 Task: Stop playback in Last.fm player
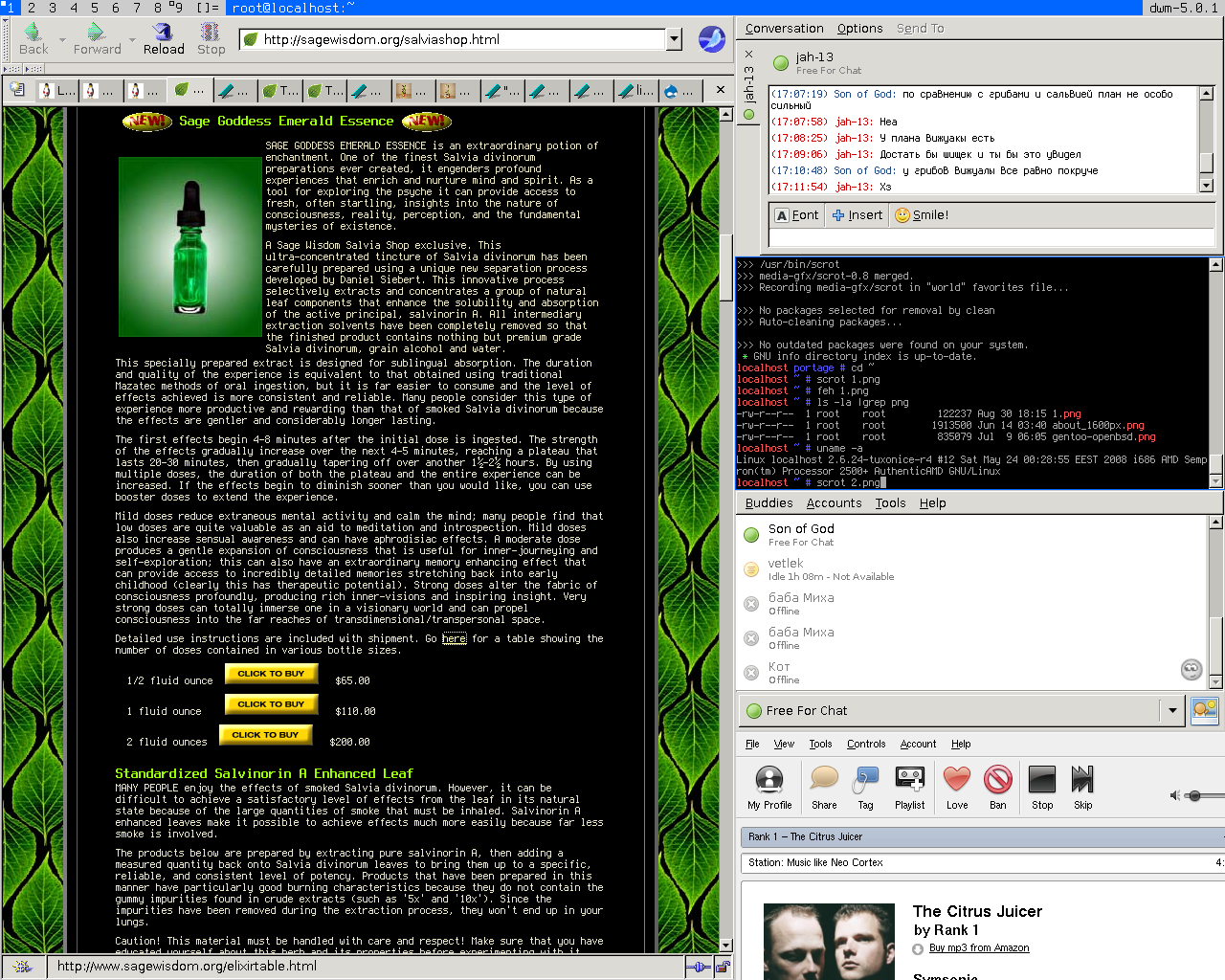(1042, 780)
